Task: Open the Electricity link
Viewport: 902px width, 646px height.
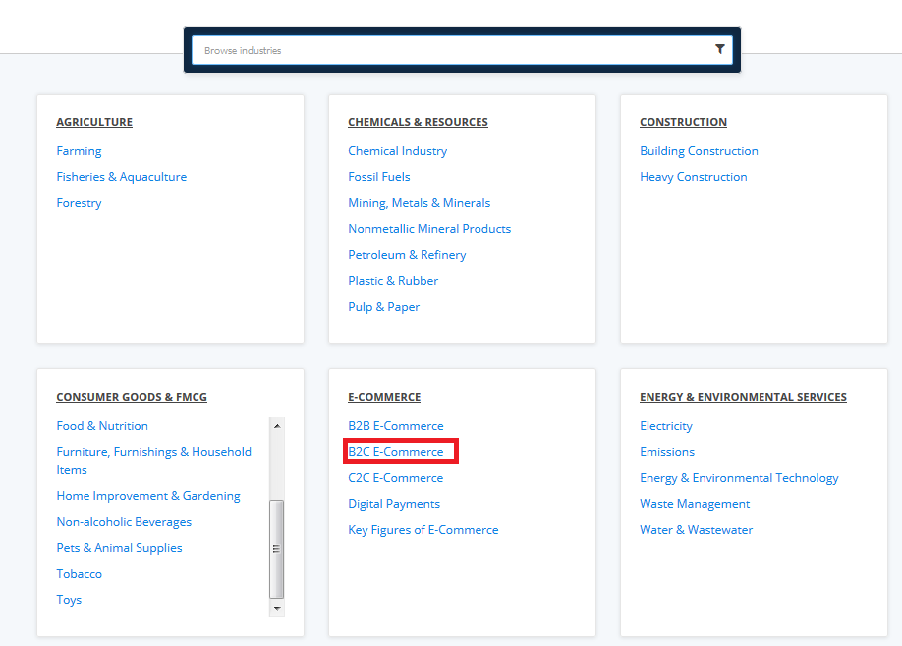Action: 666,426
